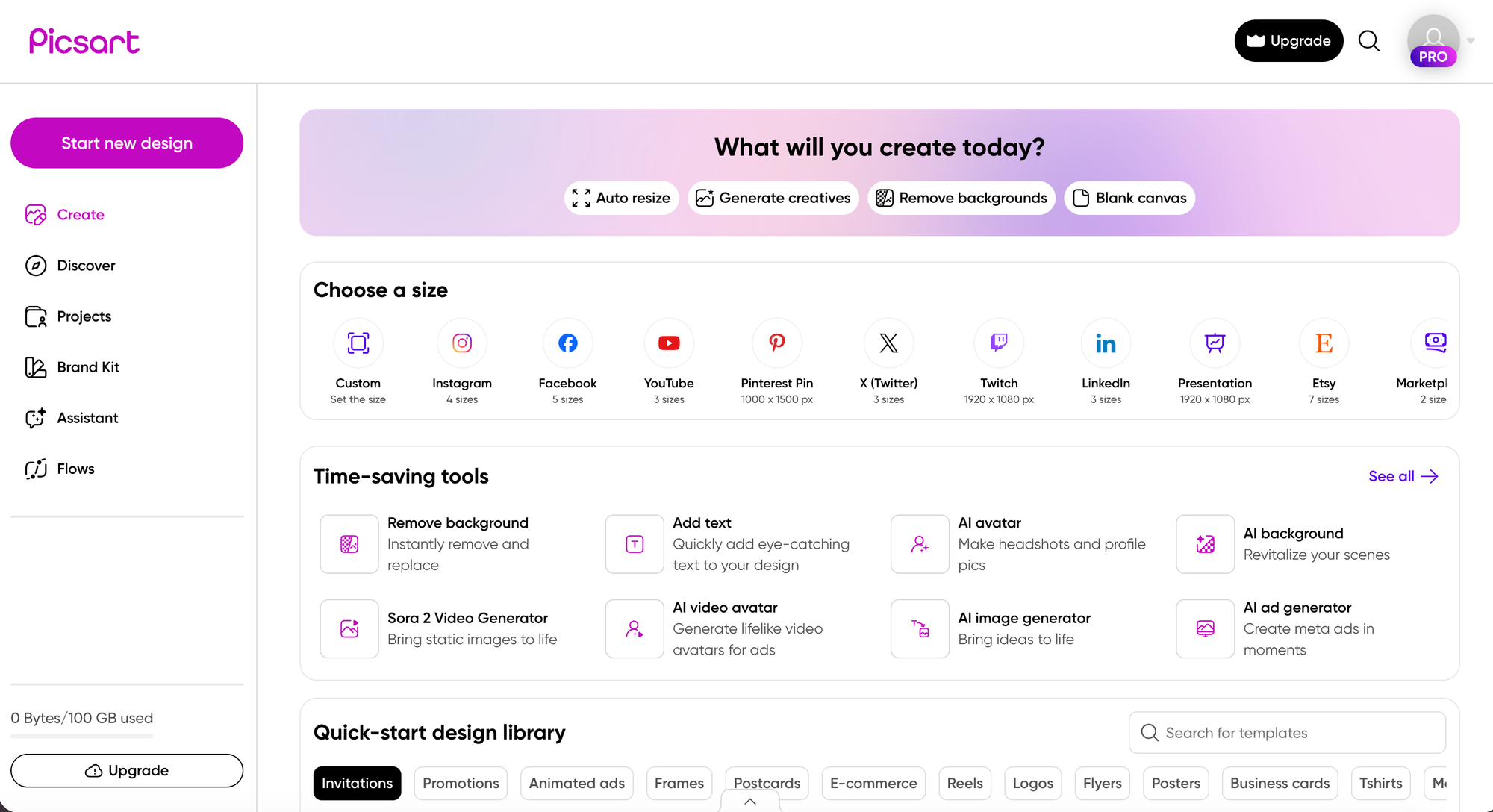Click the Blank canvas quick action
Viewport: 1493px width, 812px height.
pos(1129,198)
